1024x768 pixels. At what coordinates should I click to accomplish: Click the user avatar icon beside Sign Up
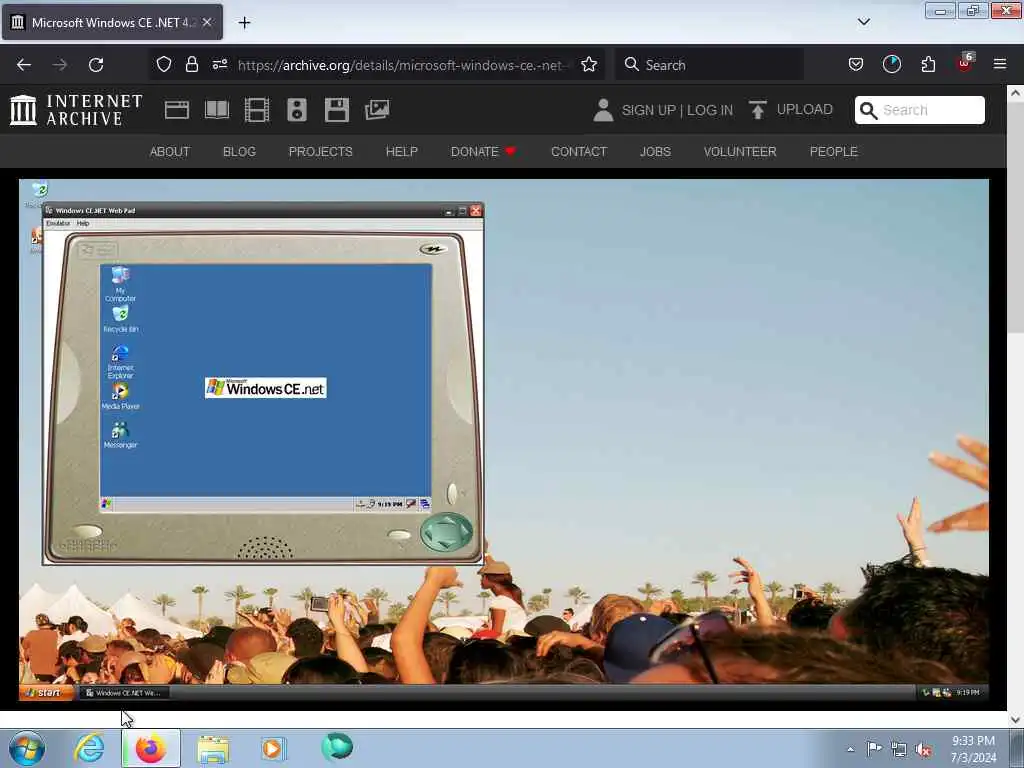[603, 110]
